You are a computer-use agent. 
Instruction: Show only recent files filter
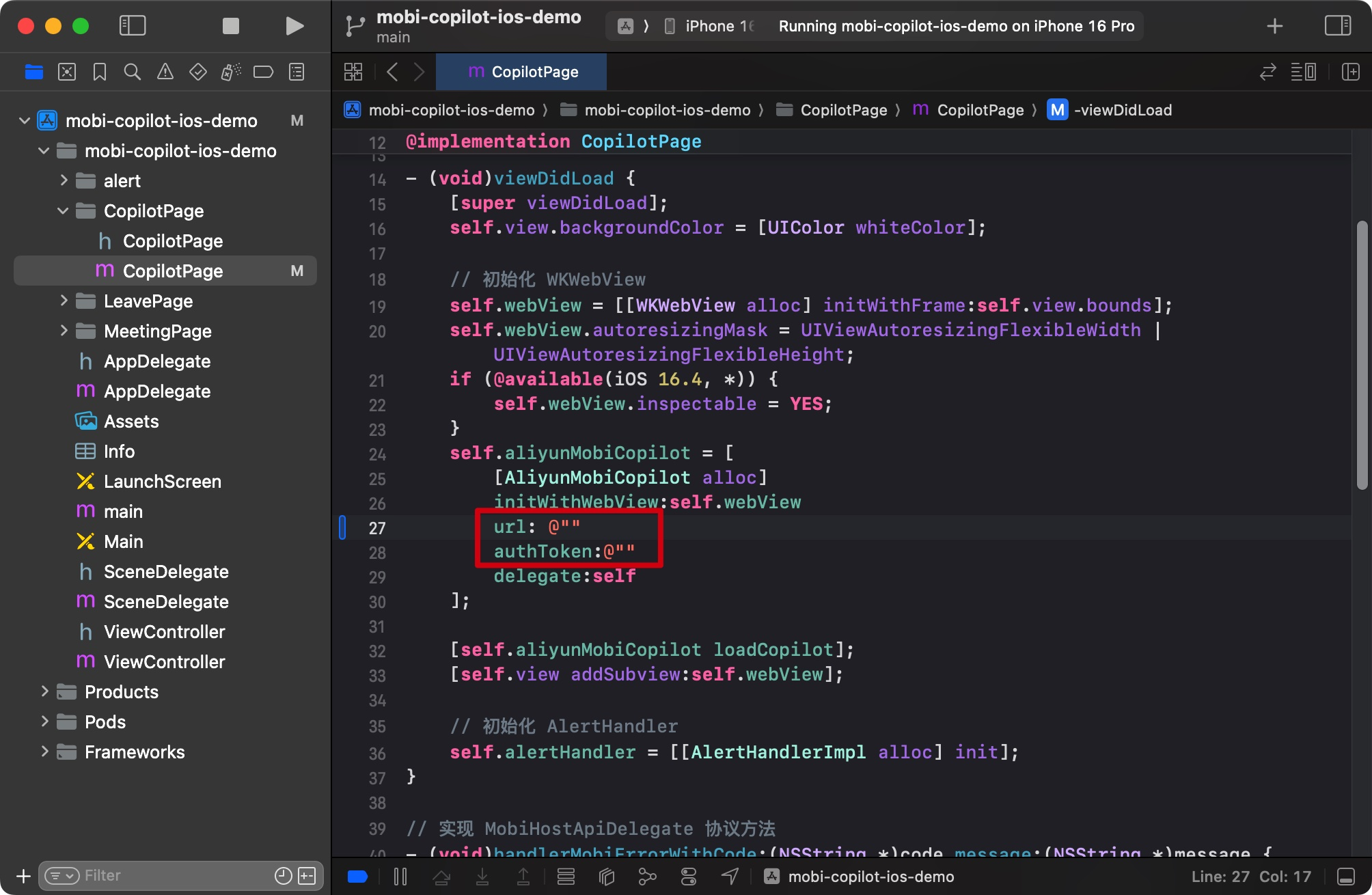pyautogui.click(x=283, y=876)
